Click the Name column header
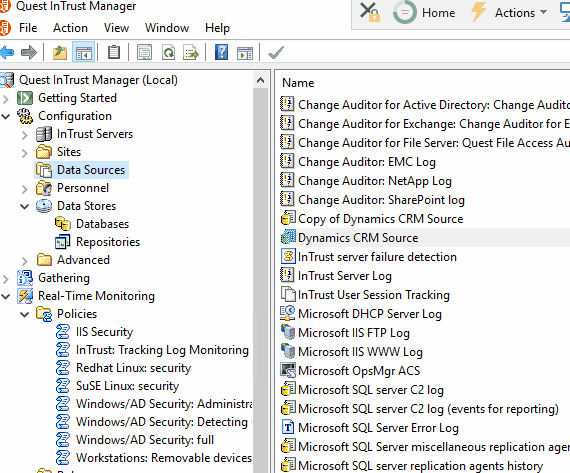This screenshot has height=473, width=570. (298, 83)
